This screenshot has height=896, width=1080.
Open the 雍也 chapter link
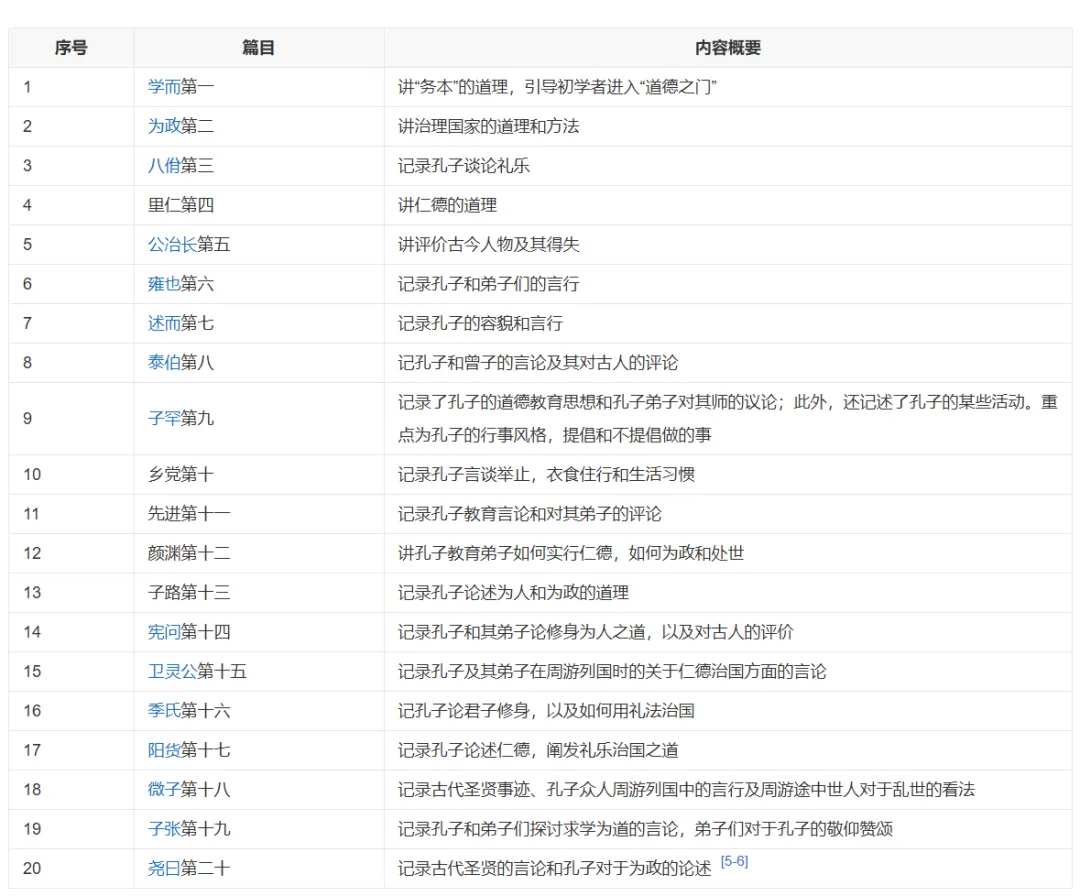pos(164,284)
